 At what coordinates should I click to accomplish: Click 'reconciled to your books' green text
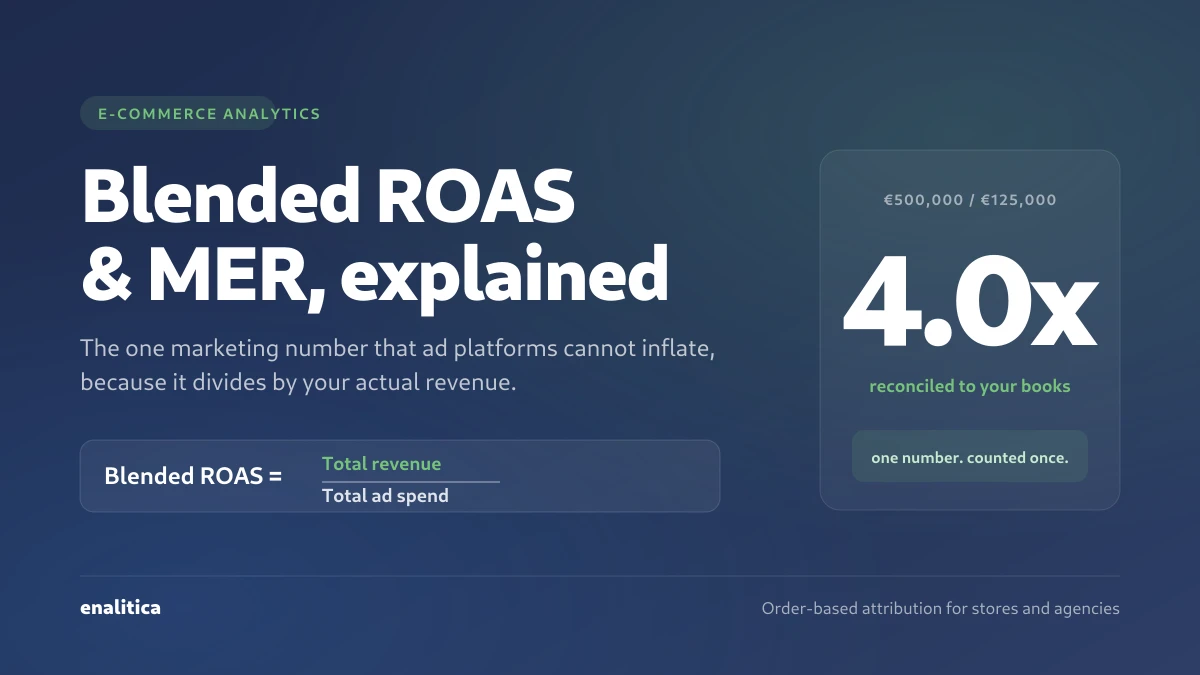click(970, 386)
